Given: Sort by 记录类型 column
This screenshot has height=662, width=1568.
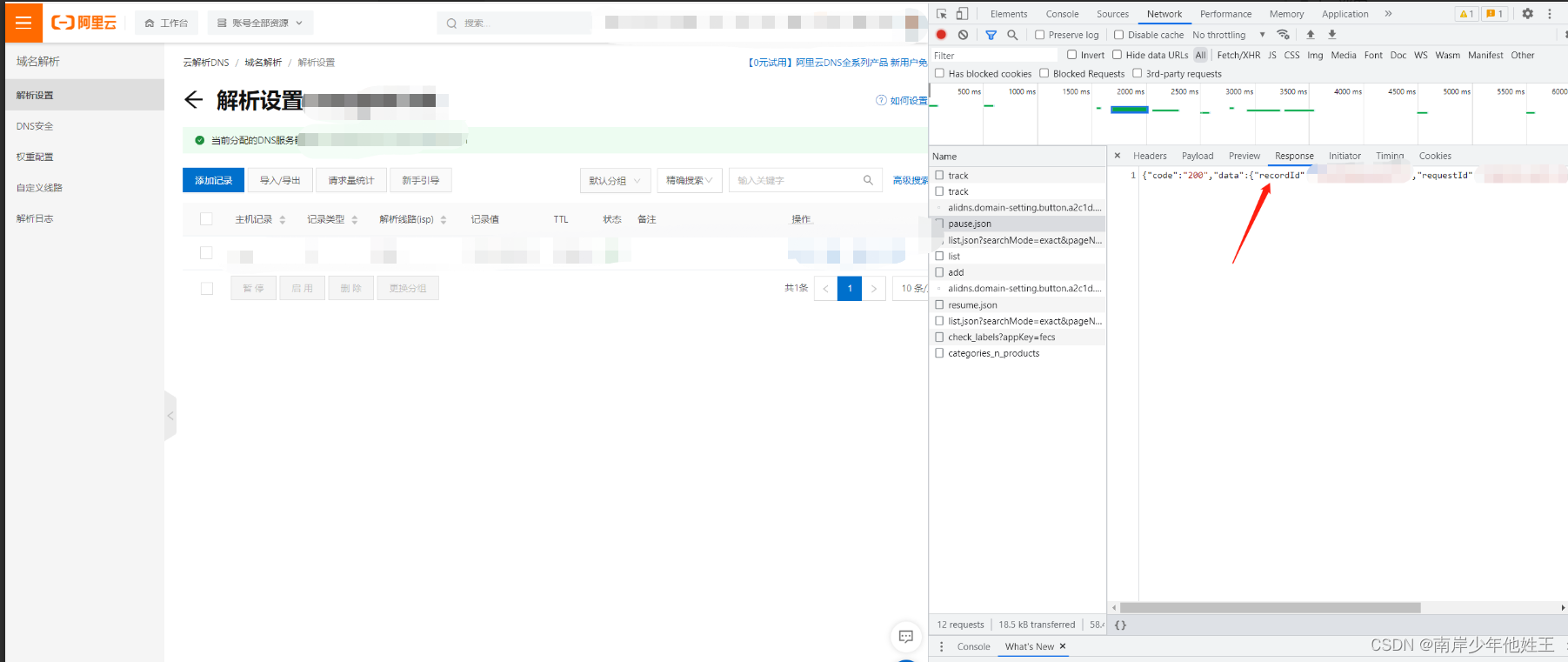Looking at the screenshot, I should click(x=355, y=220).
